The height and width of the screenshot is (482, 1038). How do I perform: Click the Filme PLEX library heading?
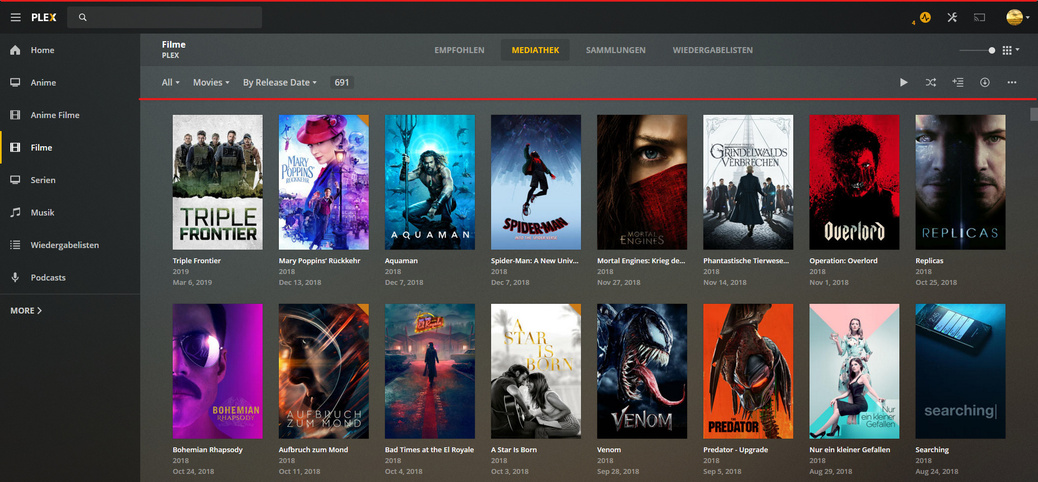pyautogui.click(x=173, y=50)
